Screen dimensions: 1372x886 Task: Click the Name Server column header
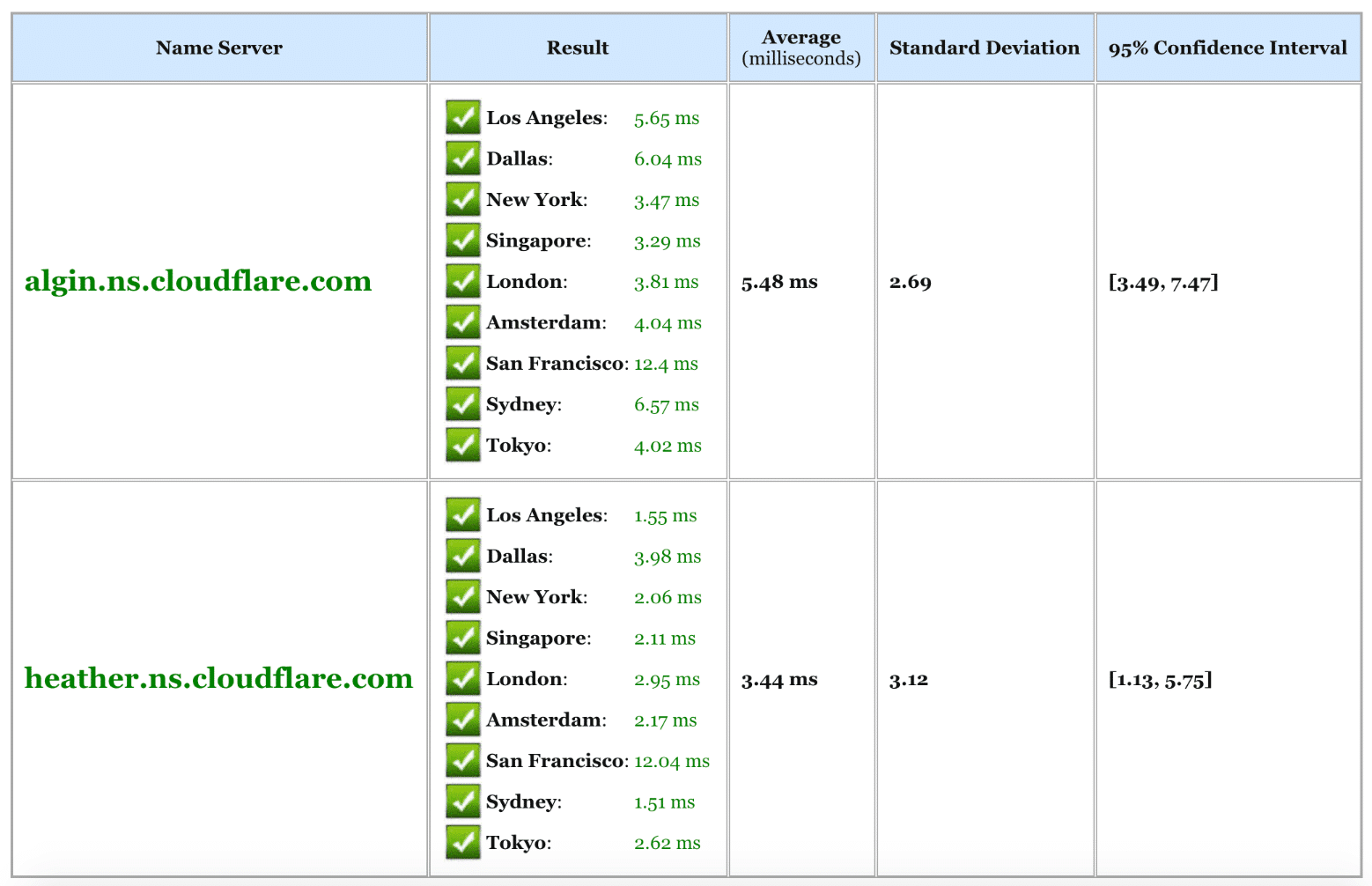pos(218,48)
